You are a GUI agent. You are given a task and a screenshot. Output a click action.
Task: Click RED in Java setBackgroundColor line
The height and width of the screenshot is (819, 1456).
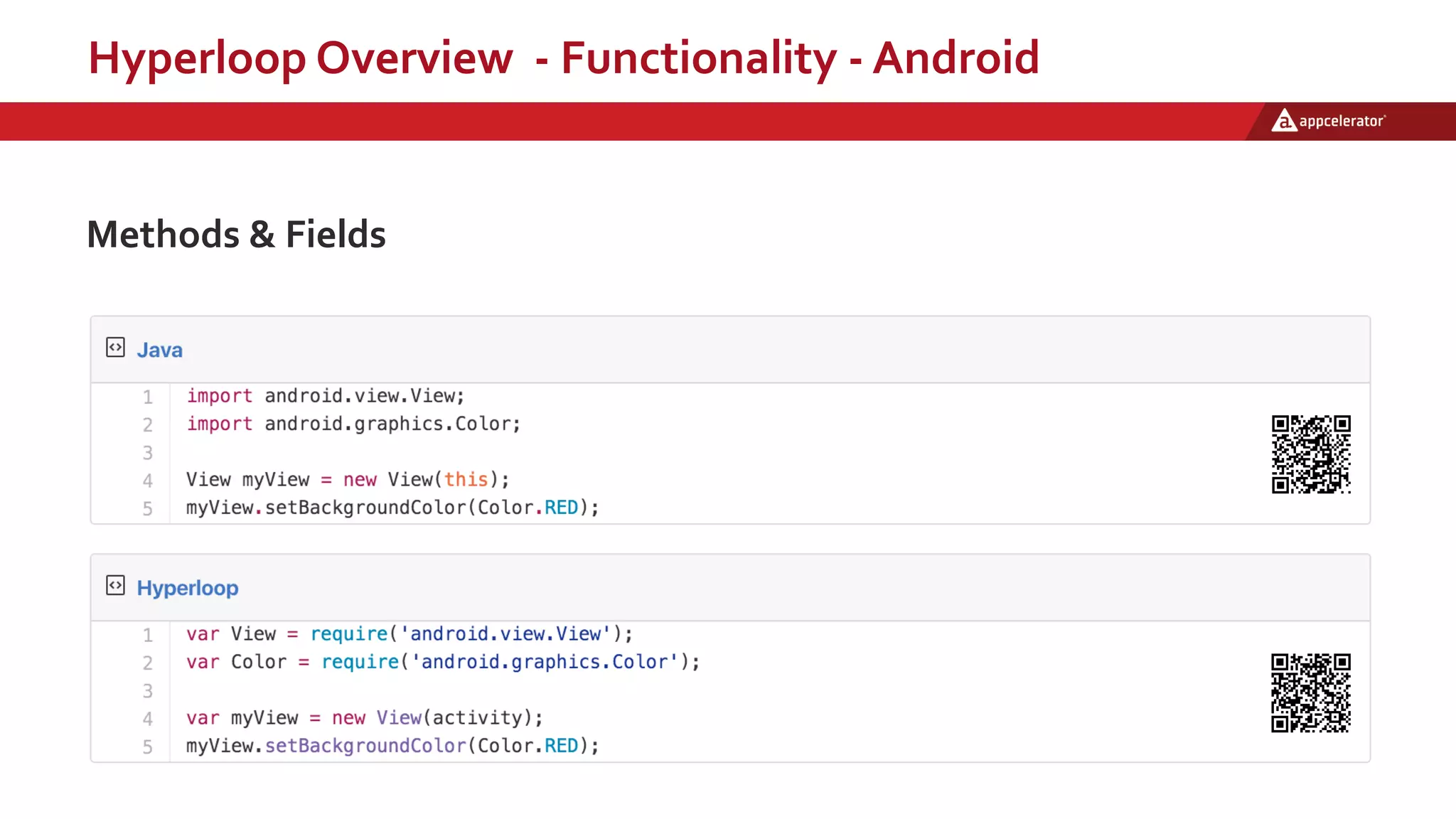pyautogui.click(x=561, y=508)
